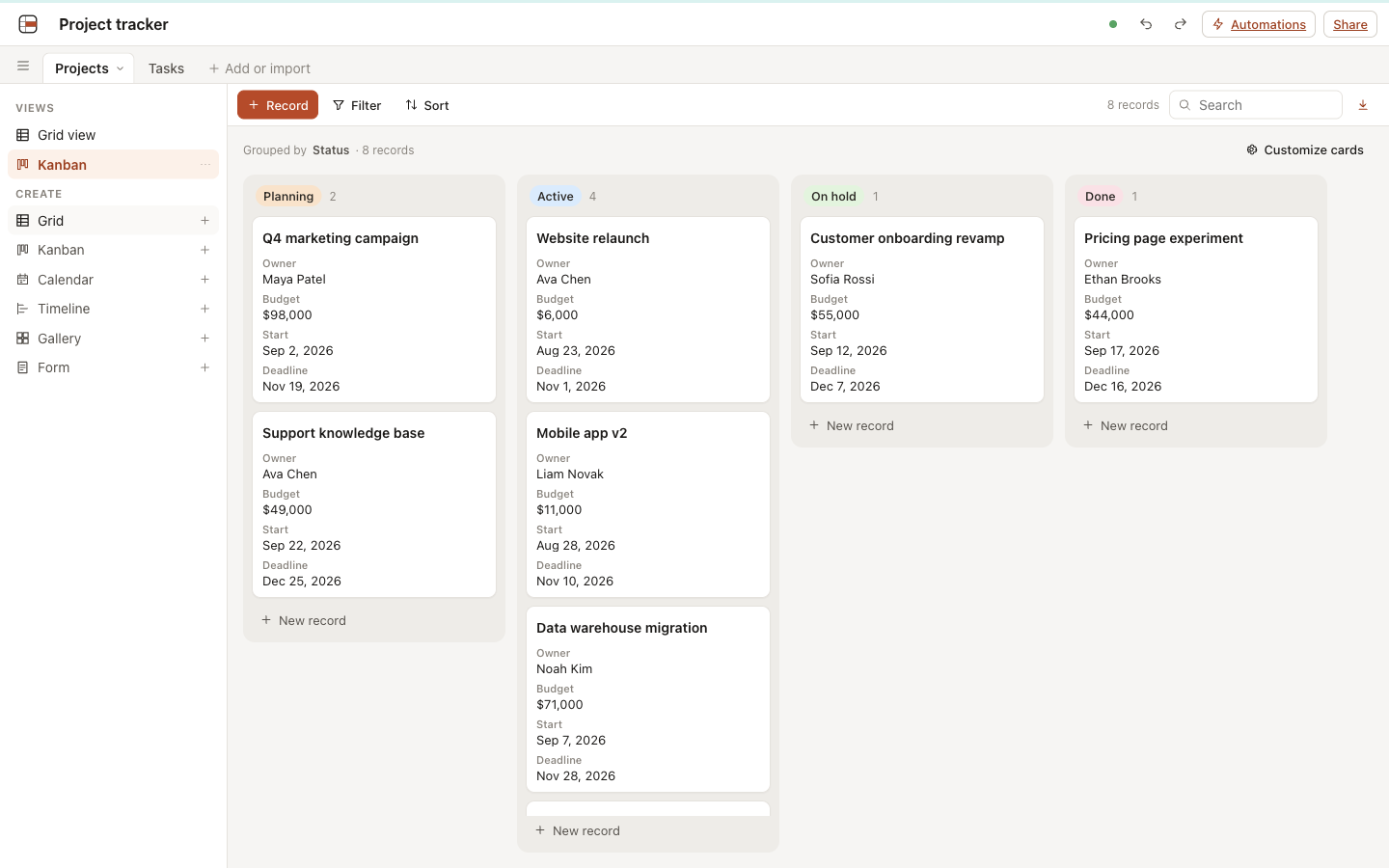Click the undo arrow icon

[1146, 24]
